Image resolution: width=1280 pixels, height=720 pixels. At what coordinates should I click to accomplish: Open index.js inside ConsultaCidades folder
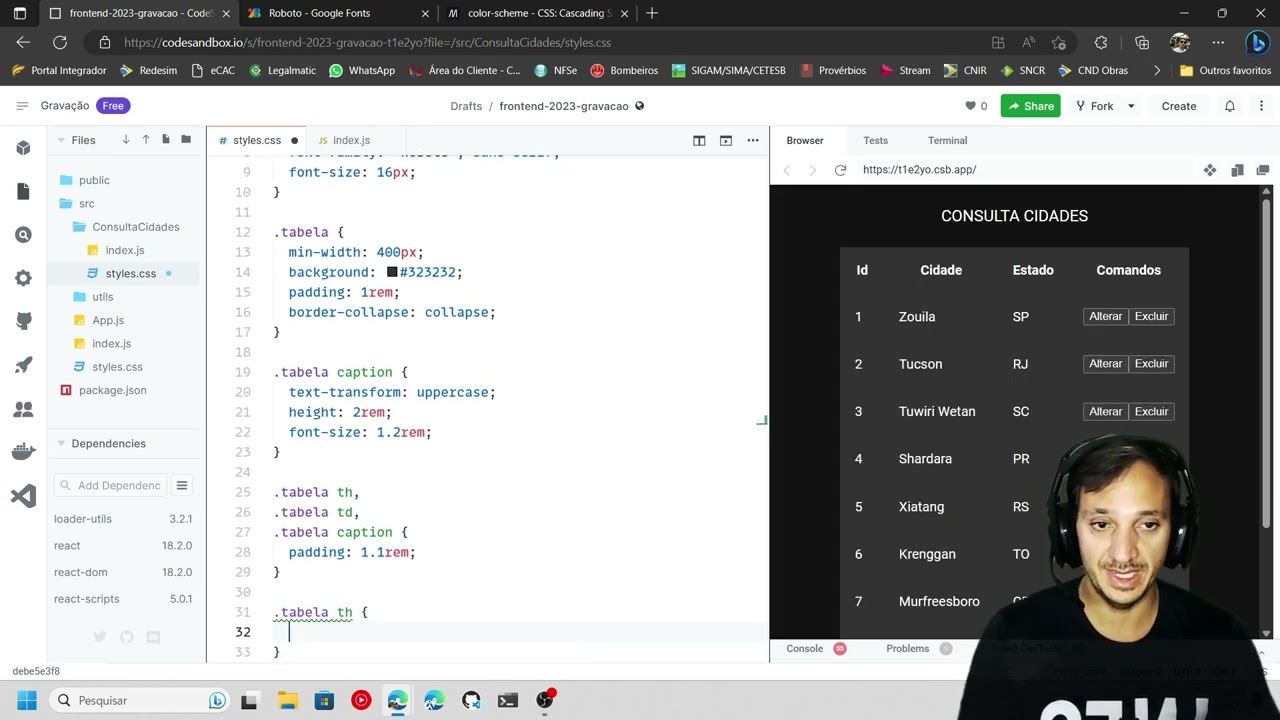click(125, 250)
